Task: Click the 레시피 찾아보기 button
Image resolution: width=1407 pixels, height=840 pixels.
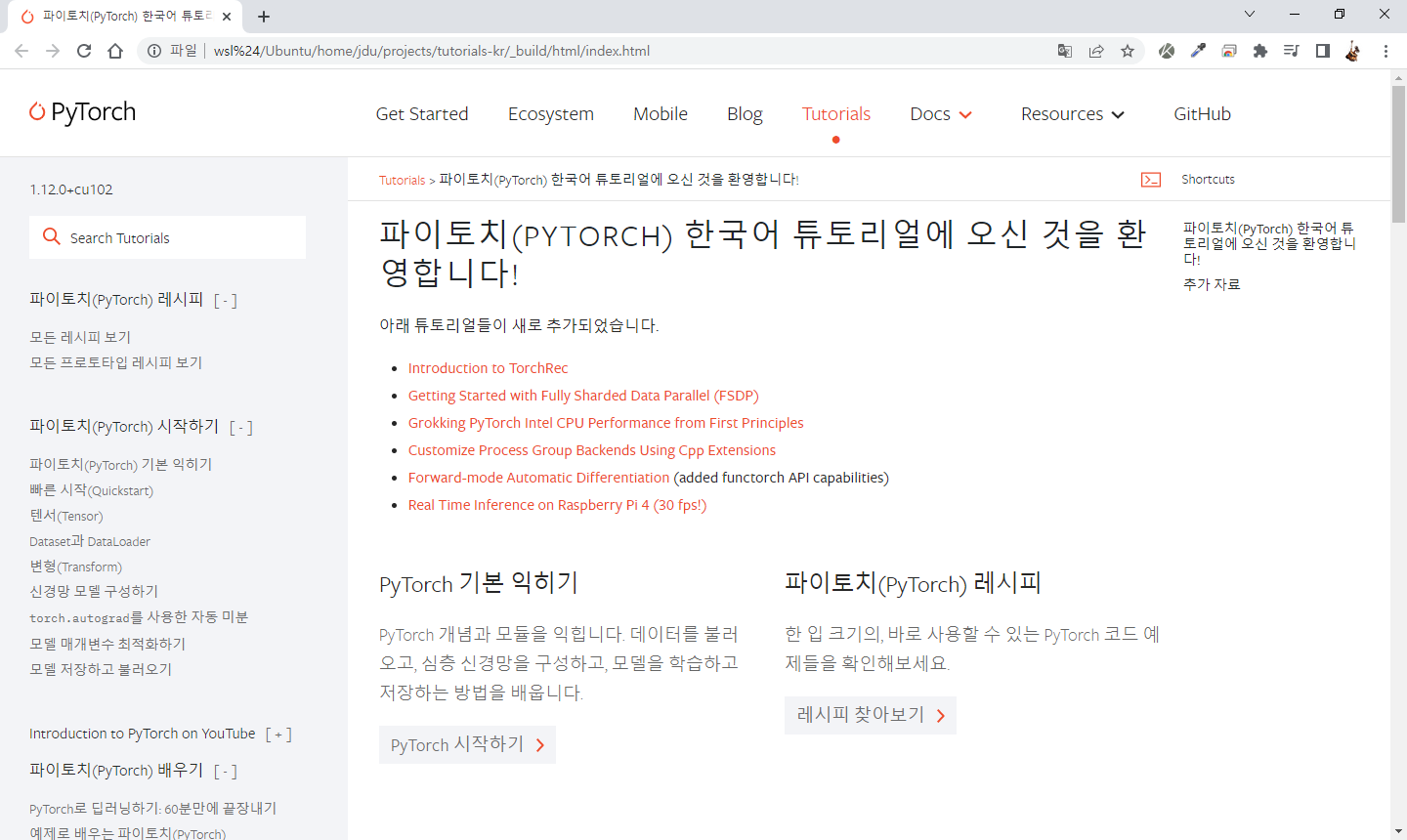Action: tap(871, 715)
